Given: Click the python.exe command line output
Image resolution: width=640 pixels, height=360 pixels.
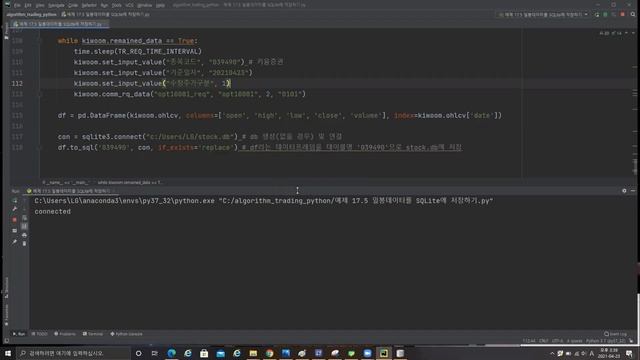Looking at the screenshot, I should point(264,201).
